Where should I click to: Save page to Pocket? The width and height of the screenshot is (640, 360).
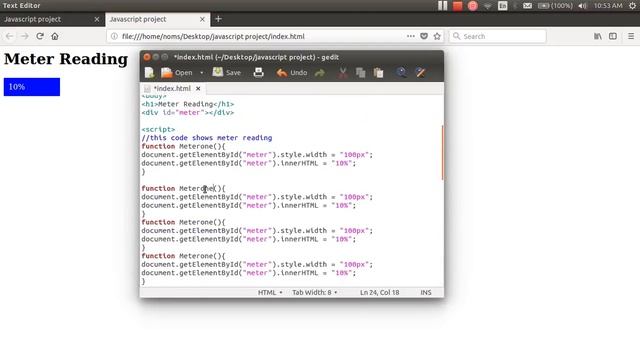coord(424,36)
